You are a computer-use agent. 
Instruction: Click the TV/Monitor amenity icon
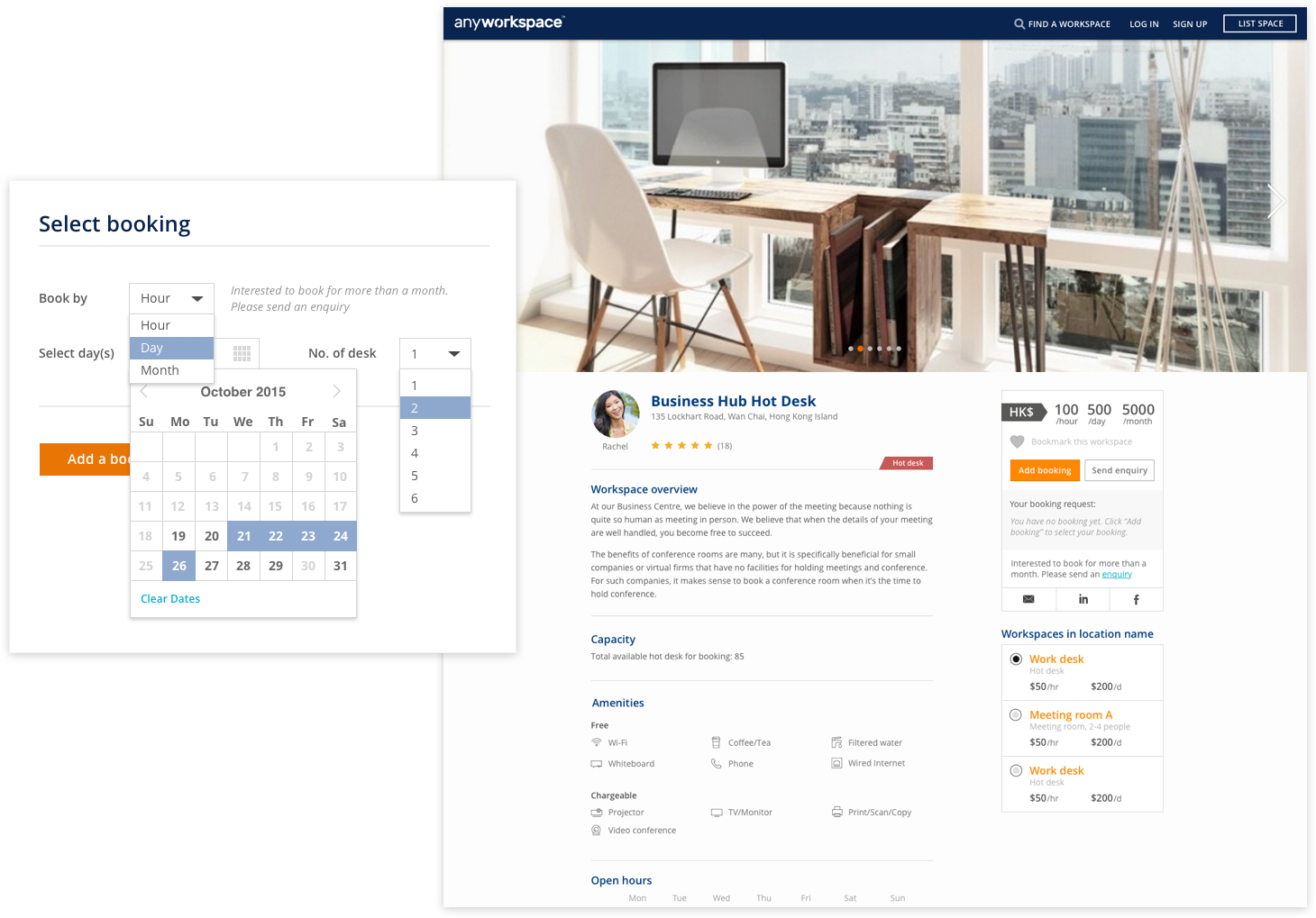pyautogui.click(x=717, y=813)
